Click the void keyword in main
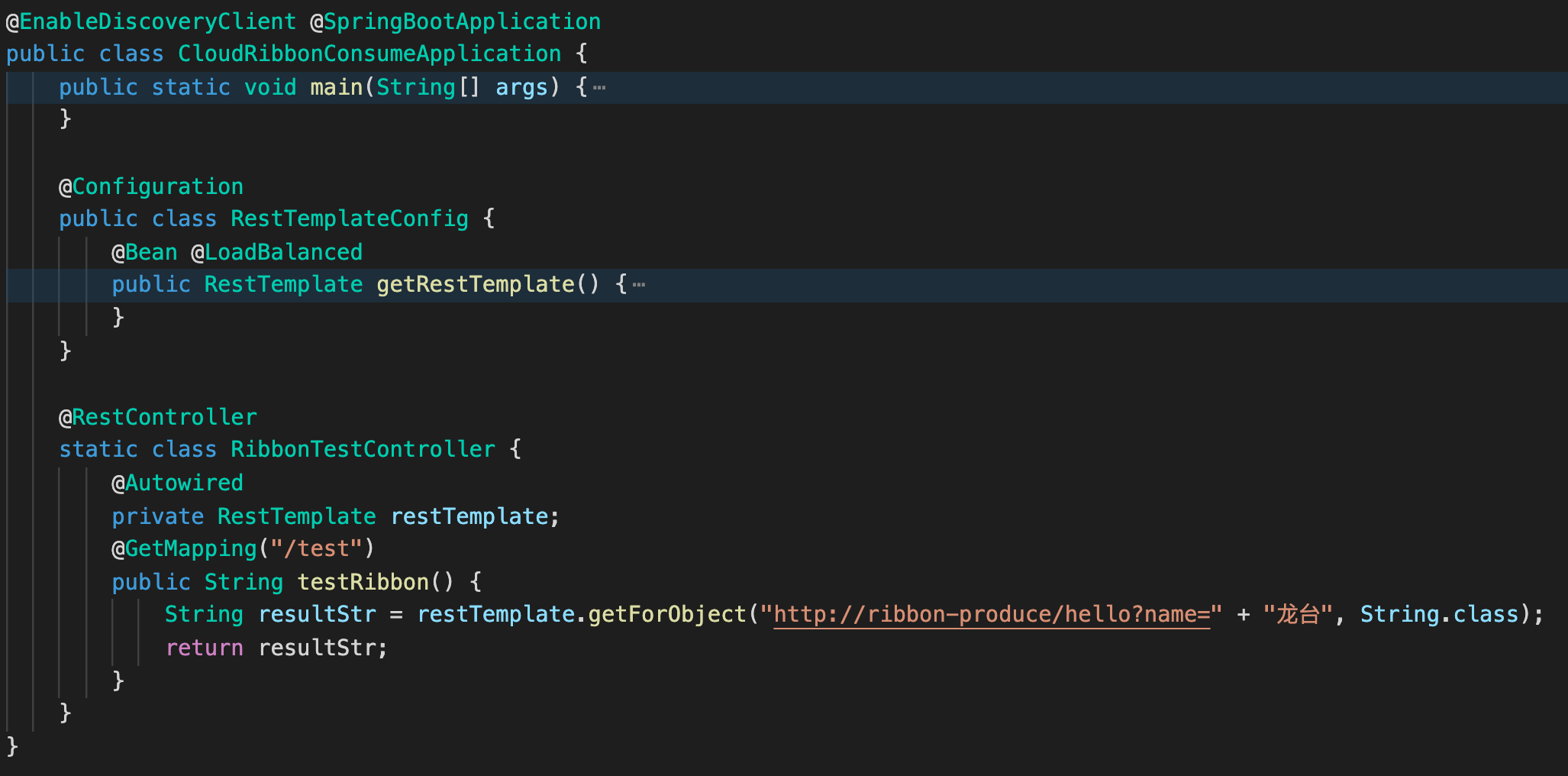Screen dimensions: 1568x776 pyautogui.click(x=270, y=88)
